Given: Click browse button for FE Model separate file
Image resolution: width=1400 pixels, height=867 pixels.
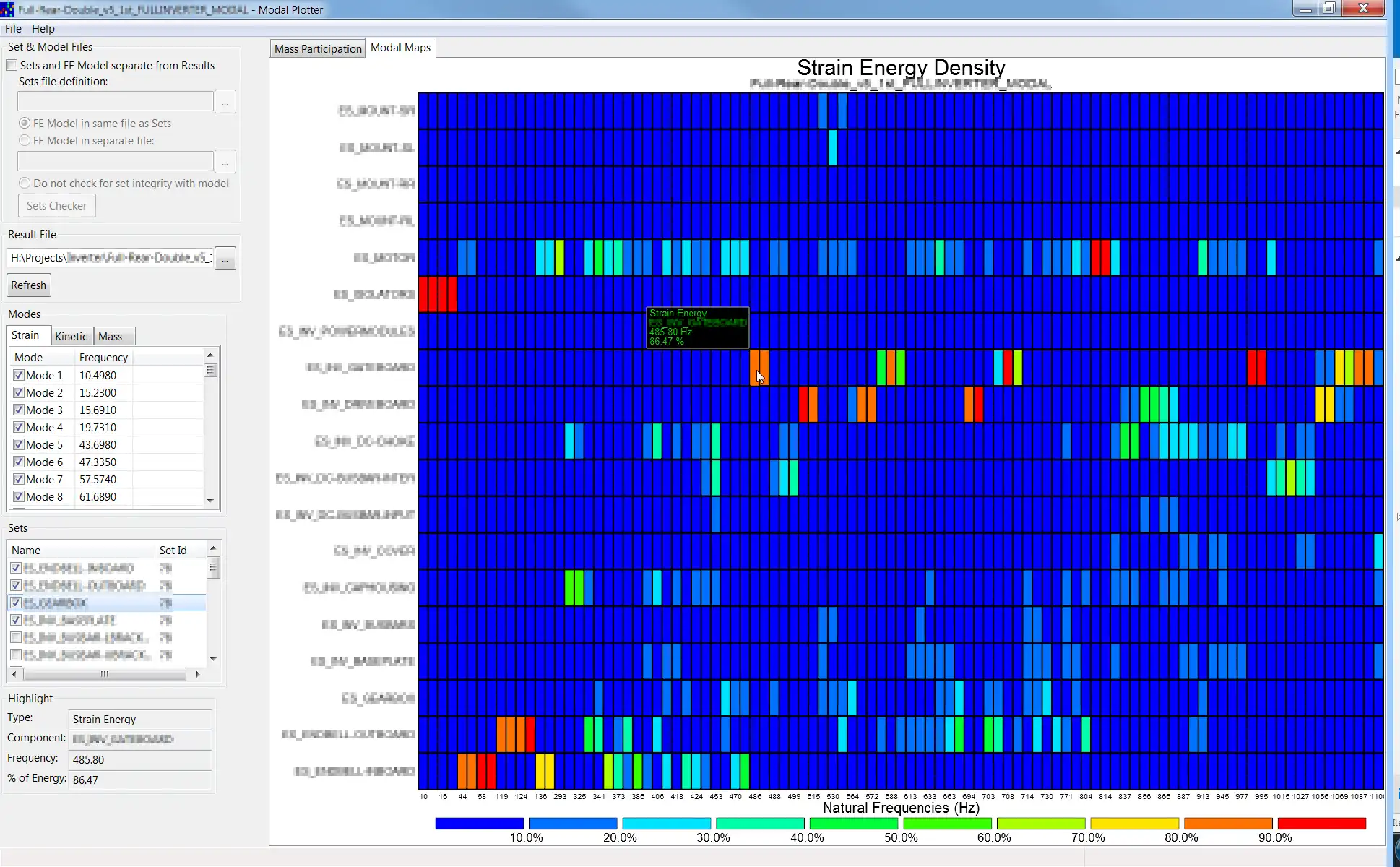Looking at the screenshot, I should click(225, 163).
